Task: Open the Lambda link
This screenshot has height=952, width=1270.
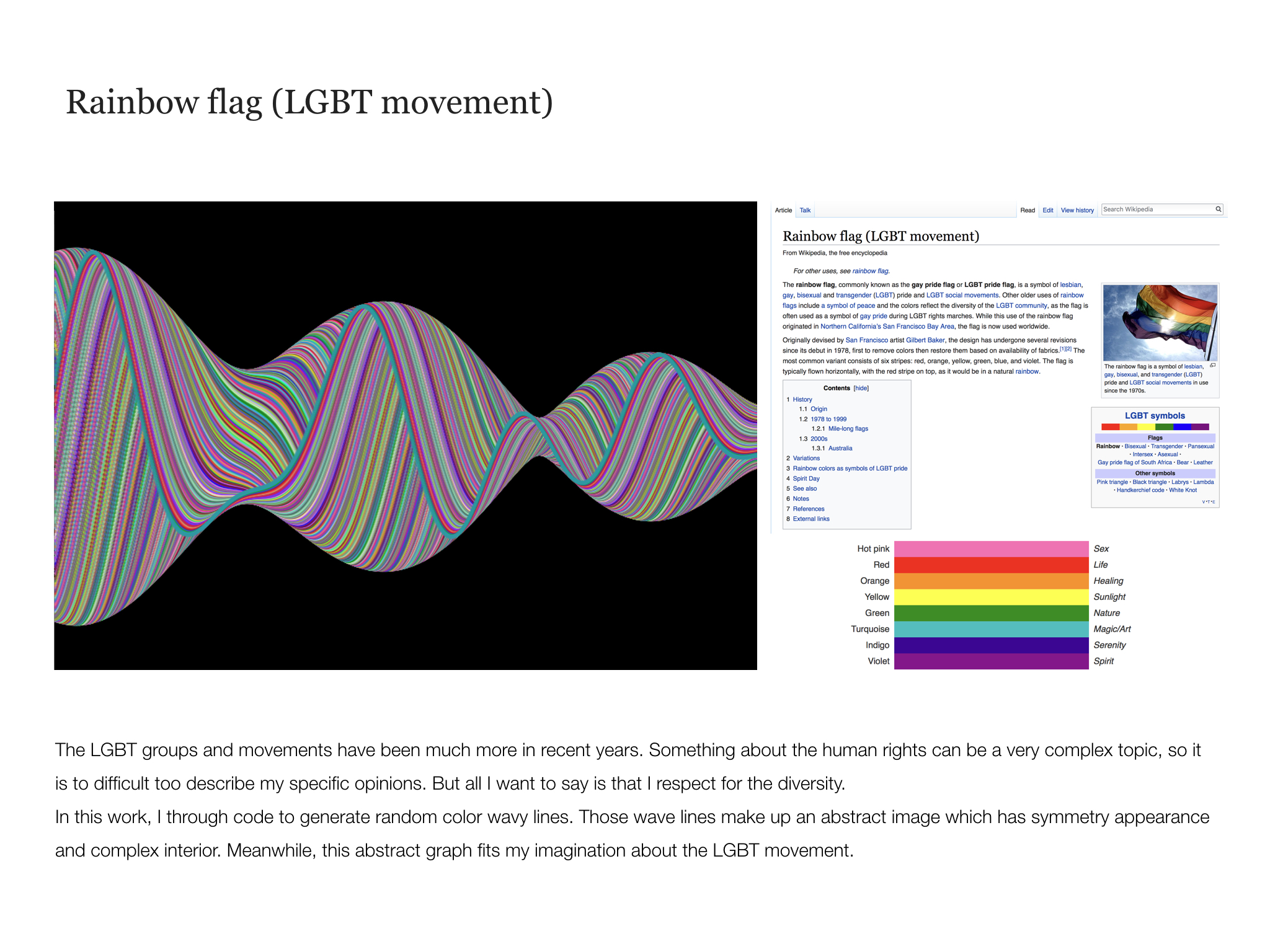Action: pos(1204,482)
